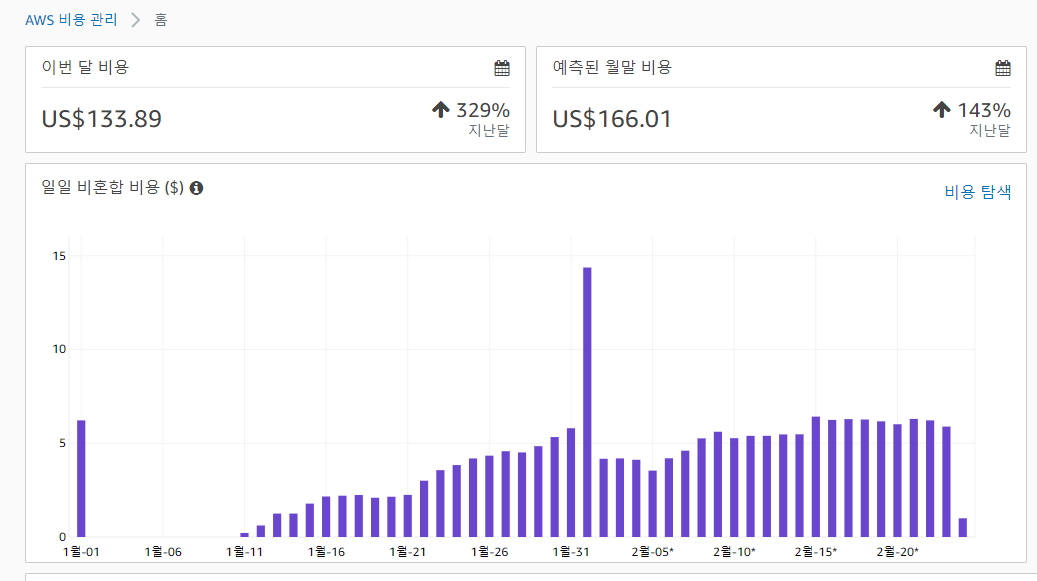Click the 2월-05* x-axis label
The image size is (1037, 581).
point(653,552)
